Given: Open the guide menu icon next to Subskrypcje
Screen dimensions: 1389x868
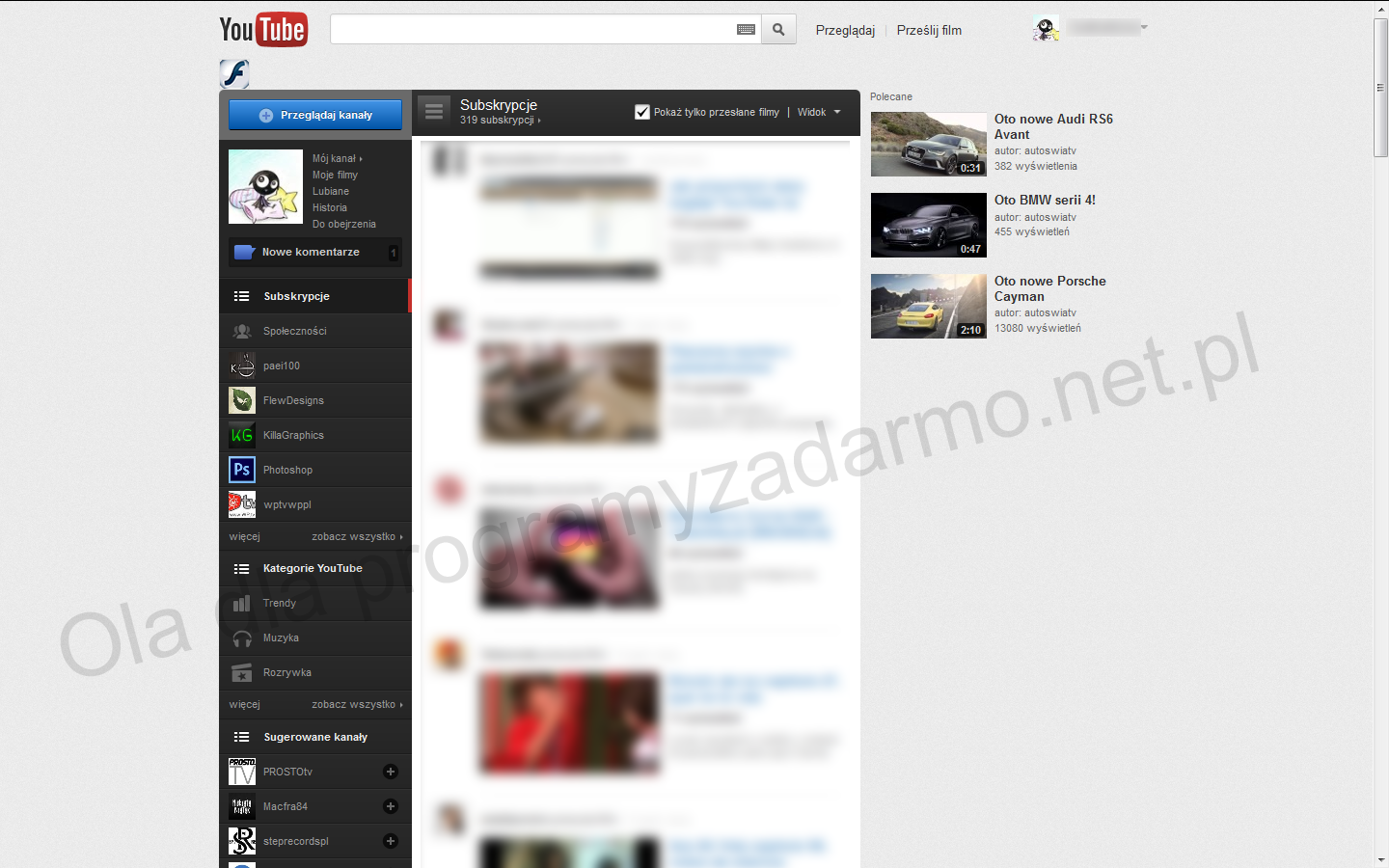Looking at the screenshot, I should pos(434,112).
